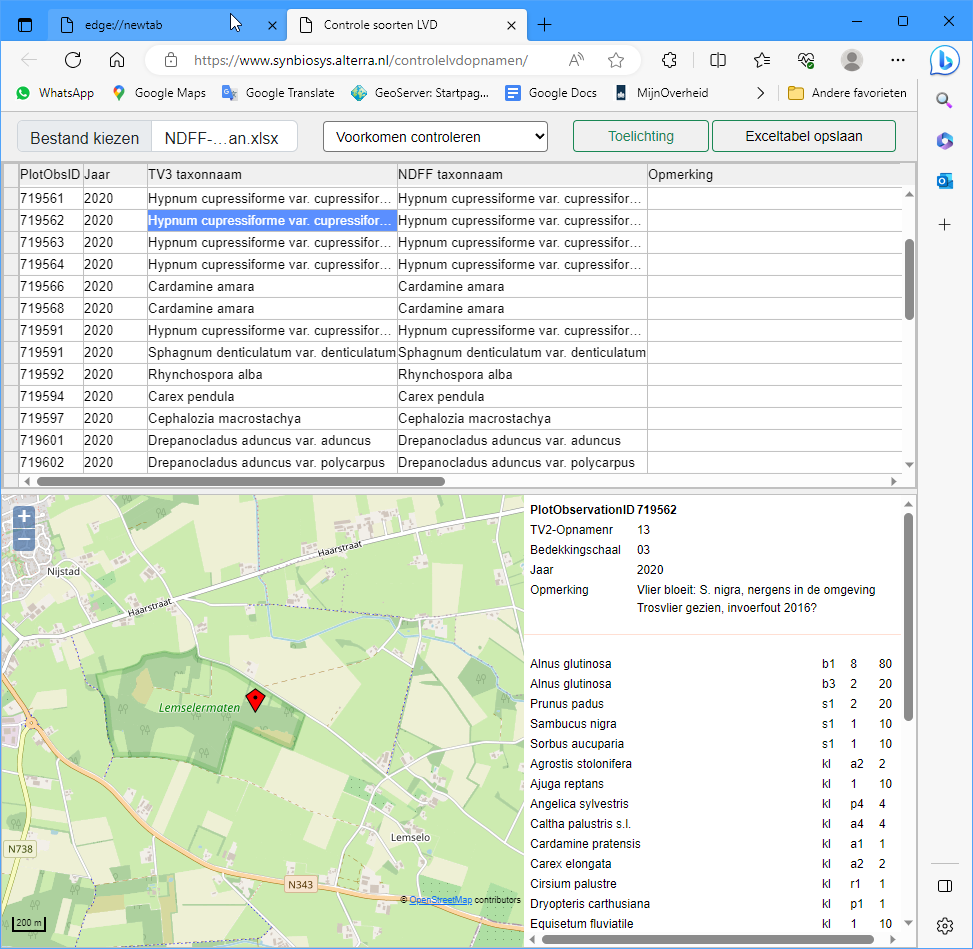Open the OpenStreetMap attribution link

click(x=440, y=900)
